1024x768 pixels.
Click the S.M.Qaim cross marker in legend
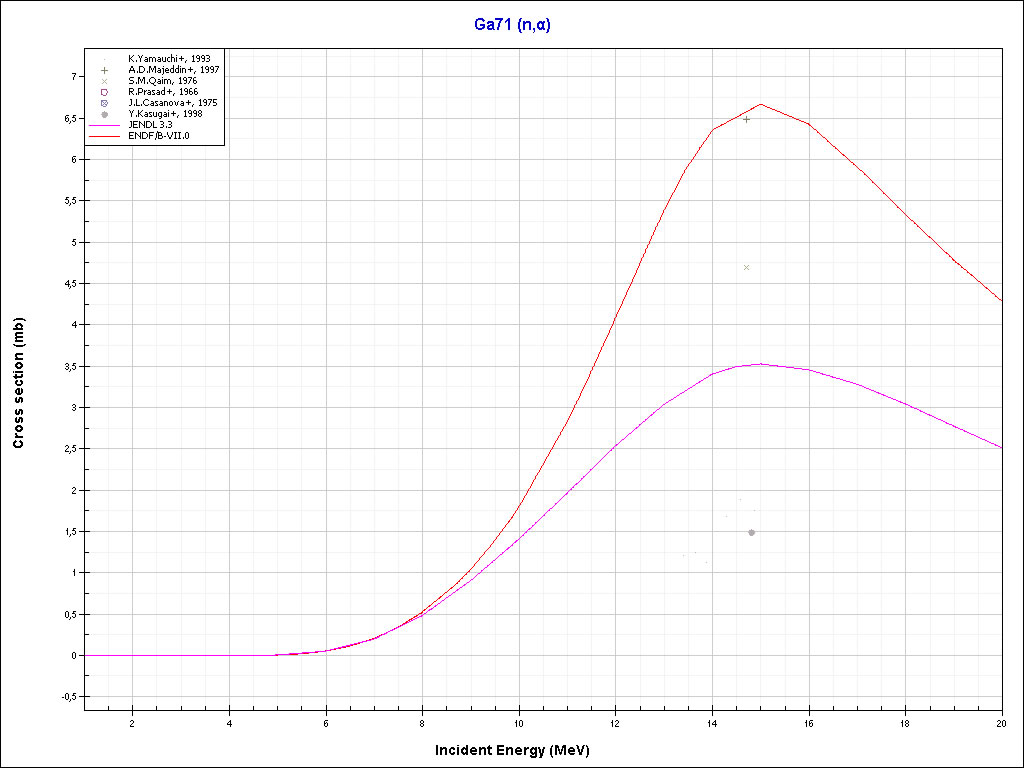[x=104, y=81]
